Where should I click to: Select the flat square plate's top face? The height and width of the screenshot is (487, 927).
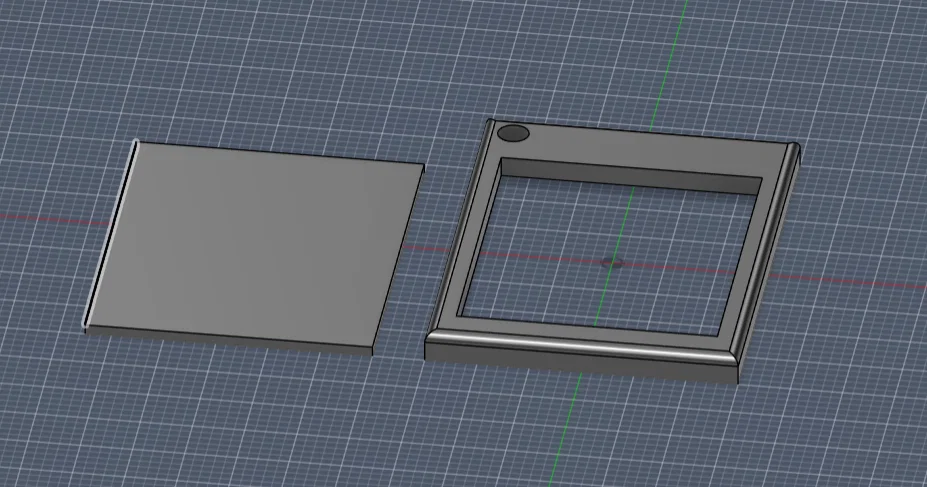(x=254, y=245)
